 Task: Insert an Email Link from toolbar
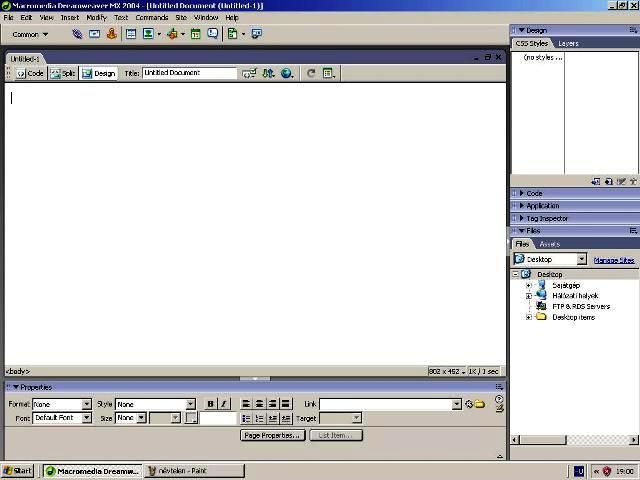coord(95,34)
